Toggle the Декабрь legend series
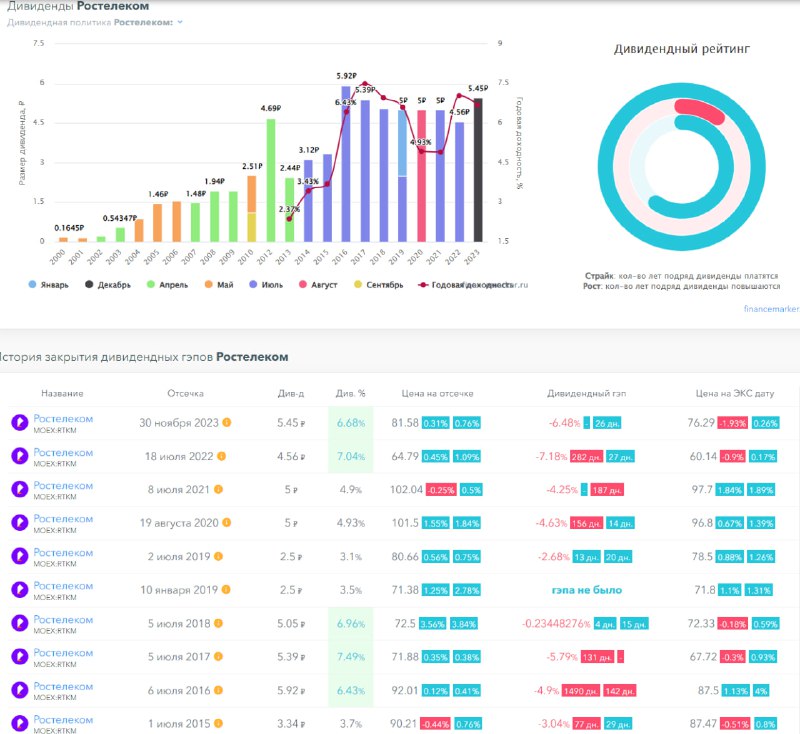This screenshot has width=800, height=734. (108, 285)
